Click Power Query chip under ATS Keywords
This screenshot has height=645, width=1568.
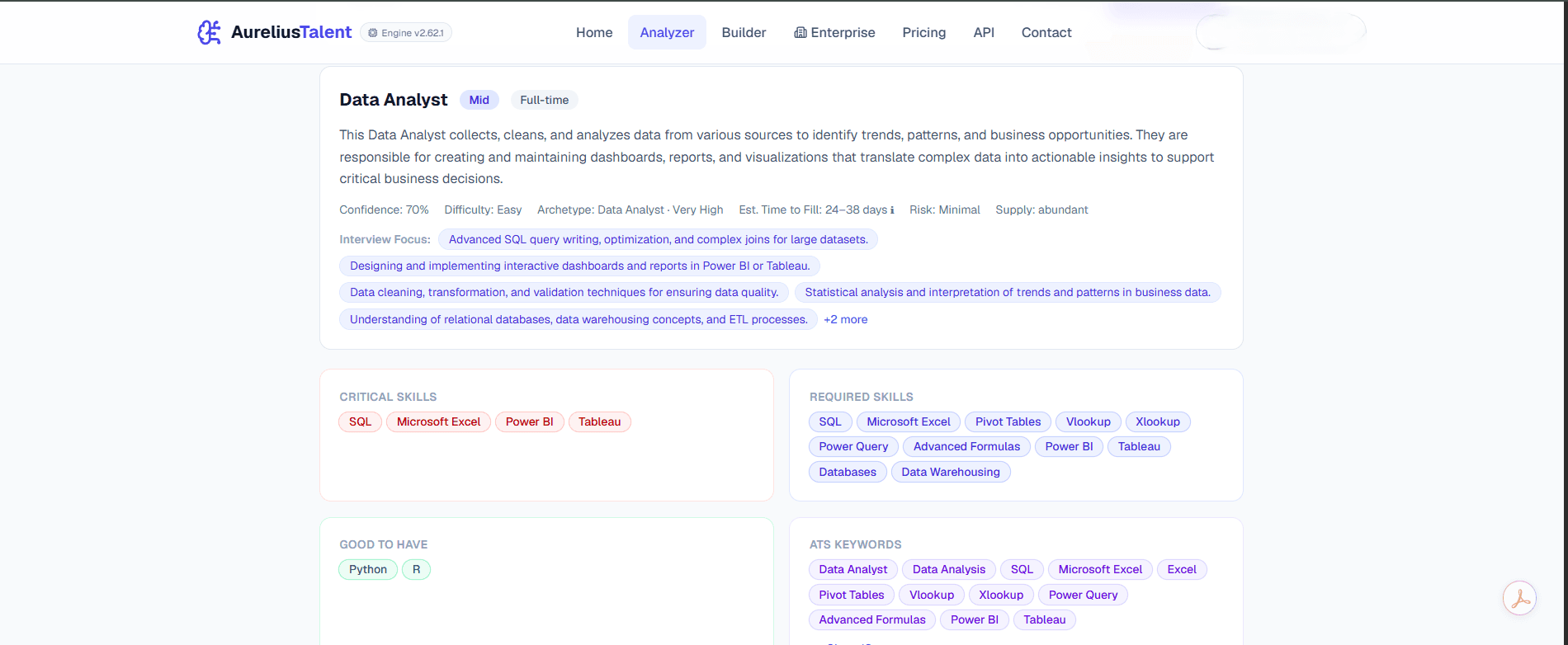(1083, 595)
